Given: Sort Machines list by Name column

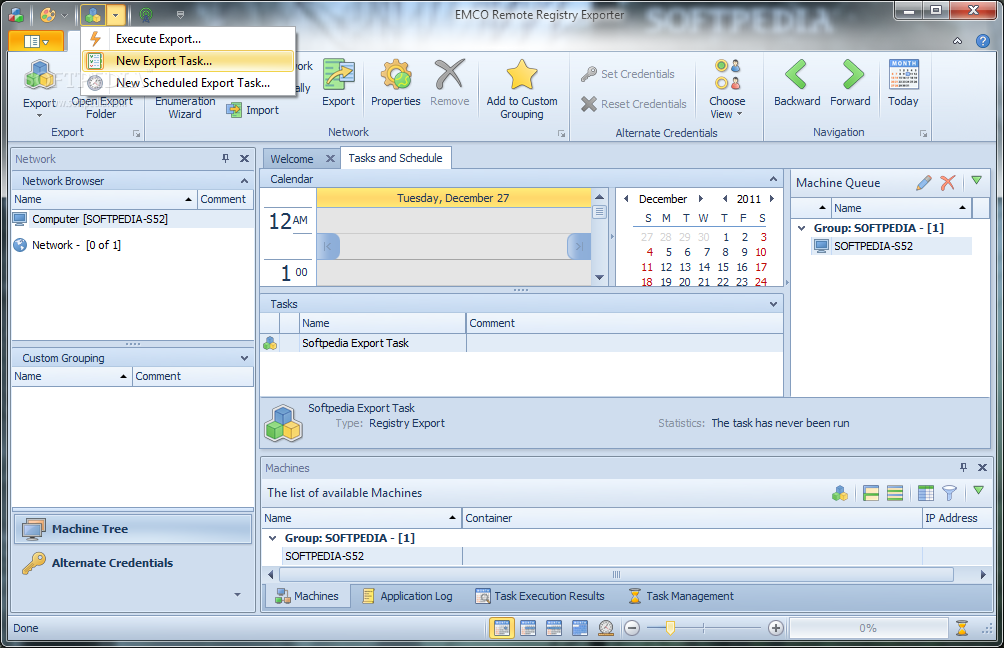Looking at the screenshot, I should pos(361,518).
